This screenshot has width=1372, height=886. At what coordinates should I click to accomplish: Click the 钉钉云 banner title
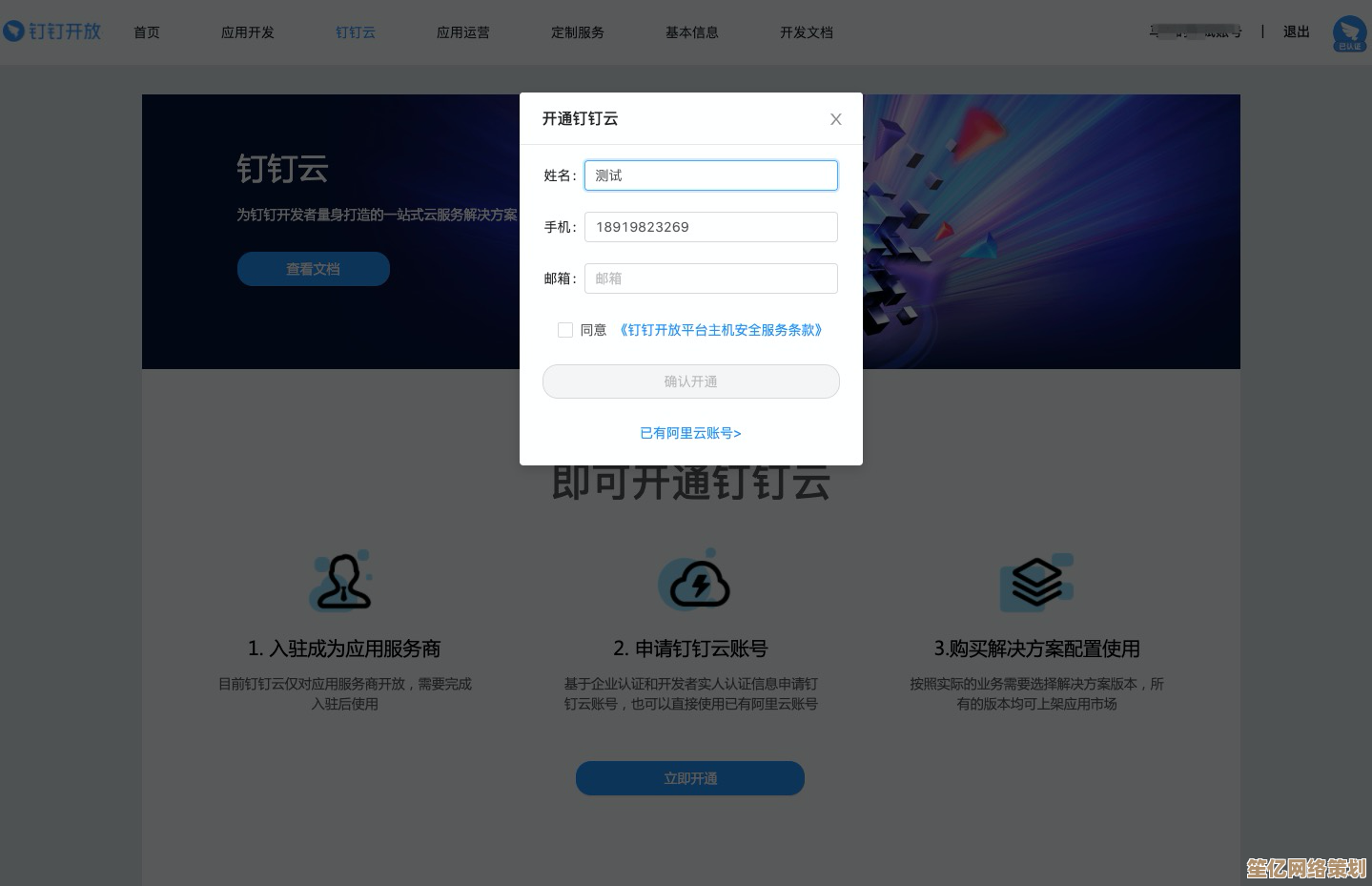tap(282, 170)
